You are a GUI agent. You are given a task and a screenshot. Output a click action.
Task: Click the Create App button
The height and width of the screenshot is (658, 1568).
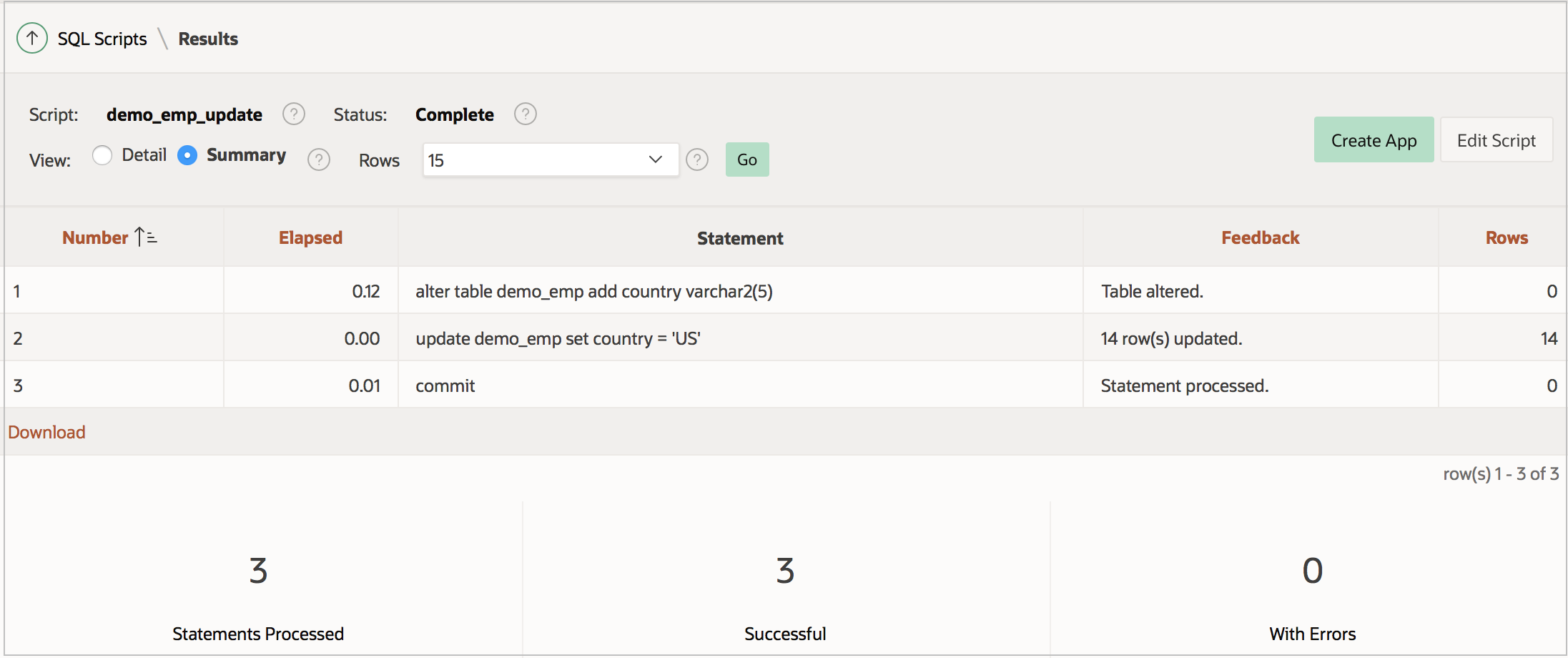1374,140
